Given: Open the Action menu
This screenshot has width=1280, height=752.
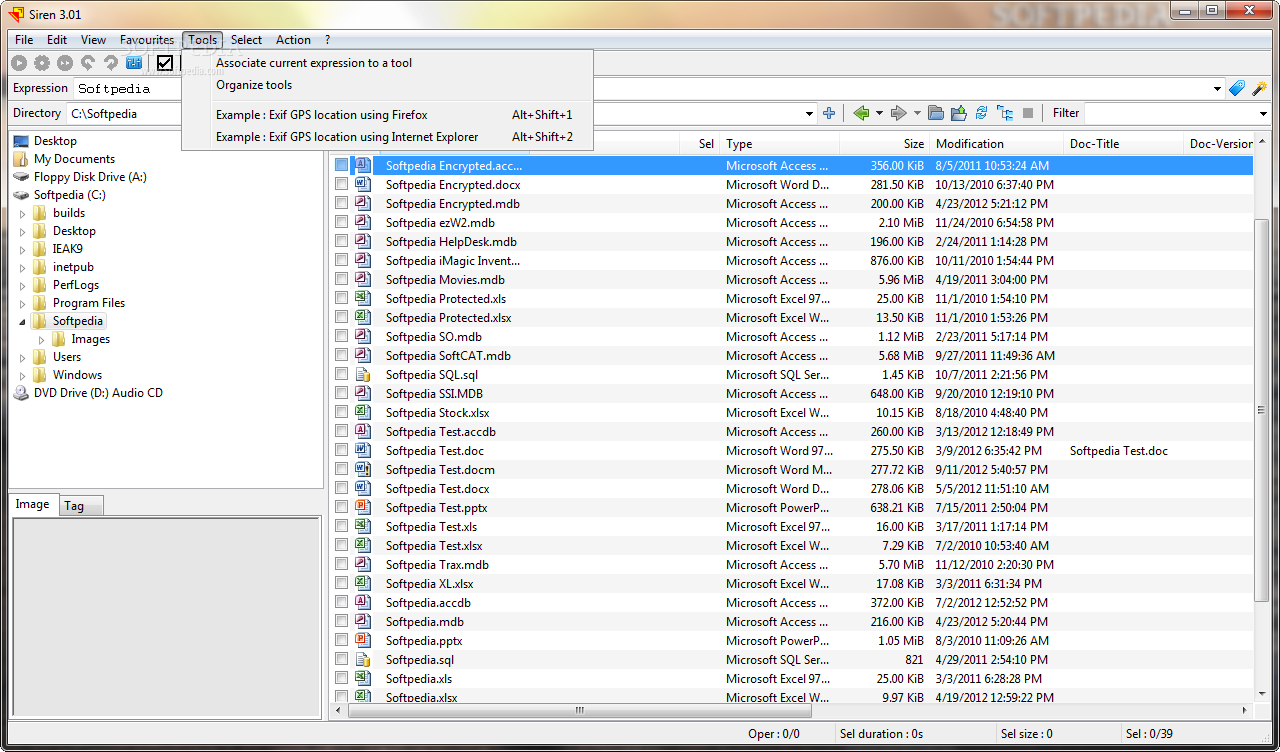Looking at the screenshot, I should [293, 40].
